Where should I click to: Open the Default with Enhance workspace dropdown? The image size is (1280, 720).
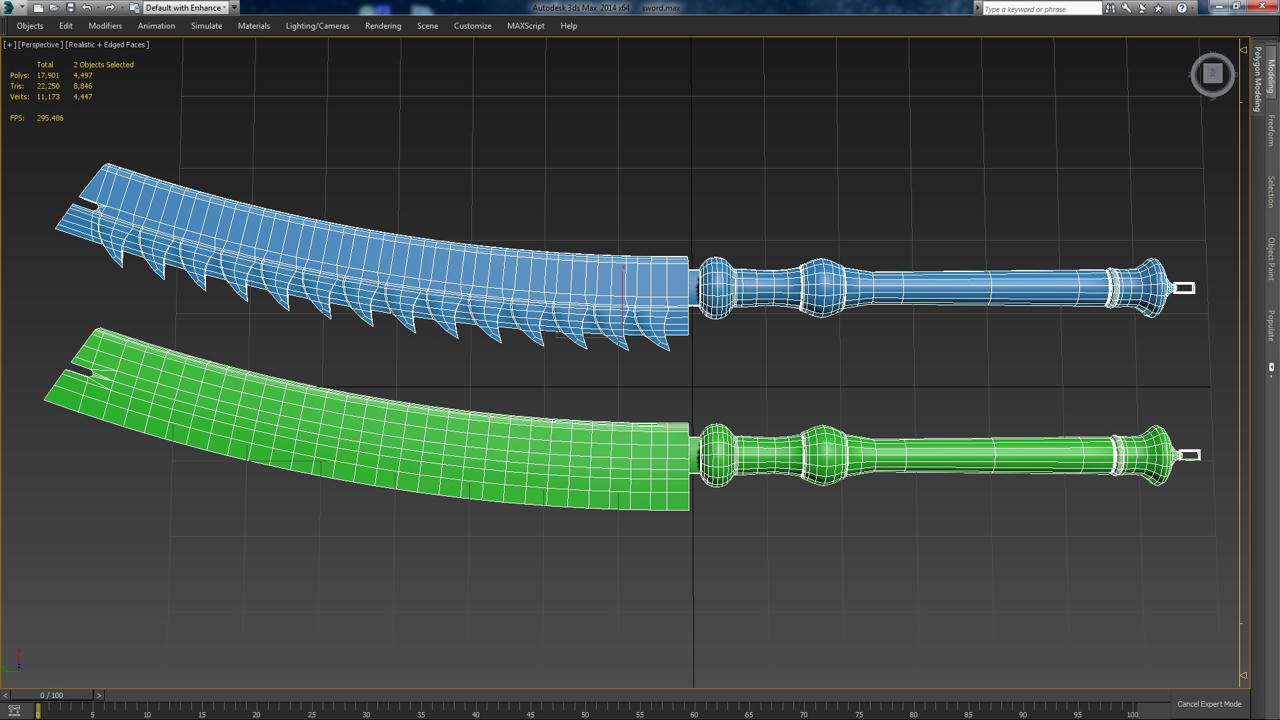(185, 8)
